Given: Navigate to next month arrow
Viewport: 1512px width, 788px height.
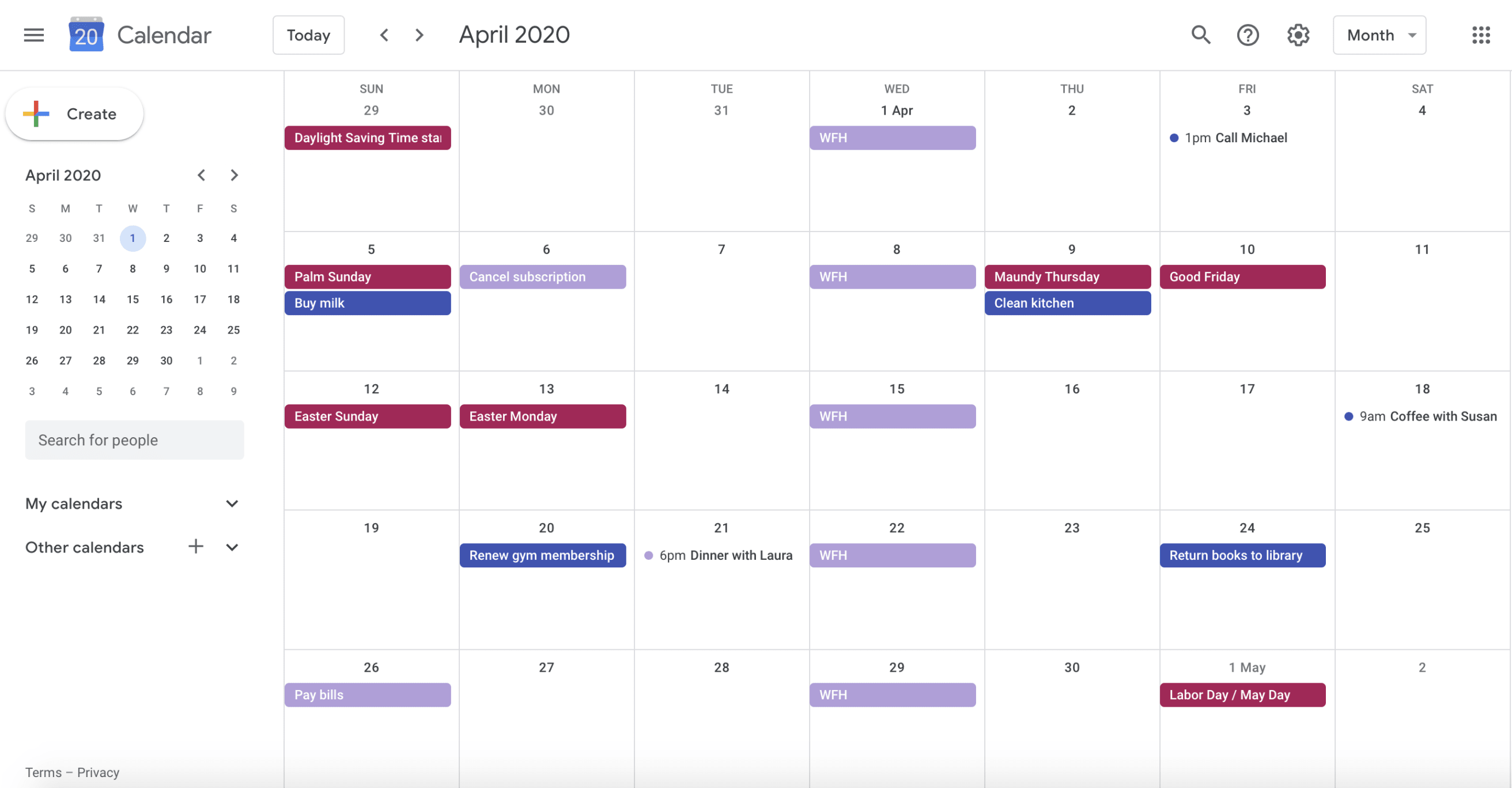Looking at the screenshot, I should (x=419, y=34).
